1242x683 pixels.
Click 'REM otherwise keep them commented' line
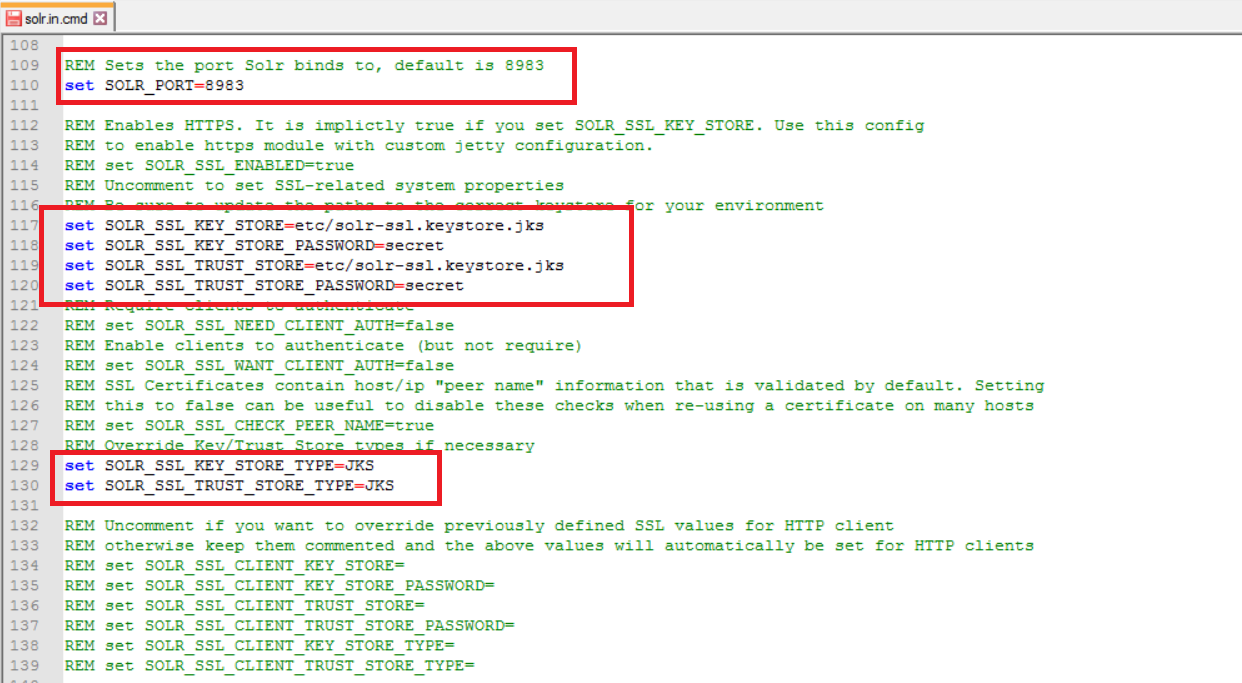coord(550,545)
